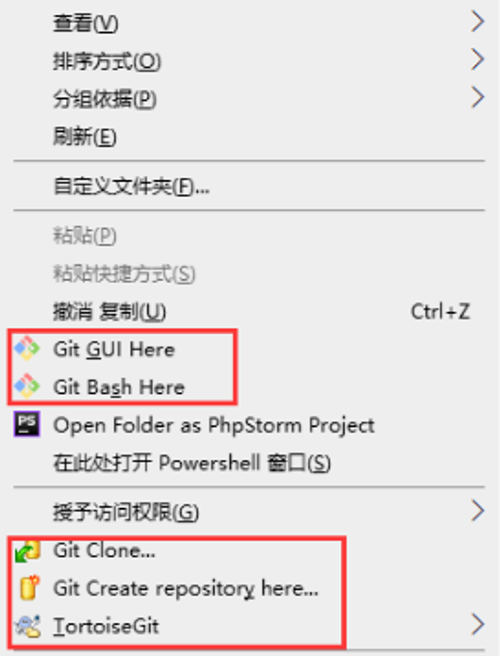Expand the 授予访问权限(G) submenu arrow
The image size is (500, 656).
point(477,511)
